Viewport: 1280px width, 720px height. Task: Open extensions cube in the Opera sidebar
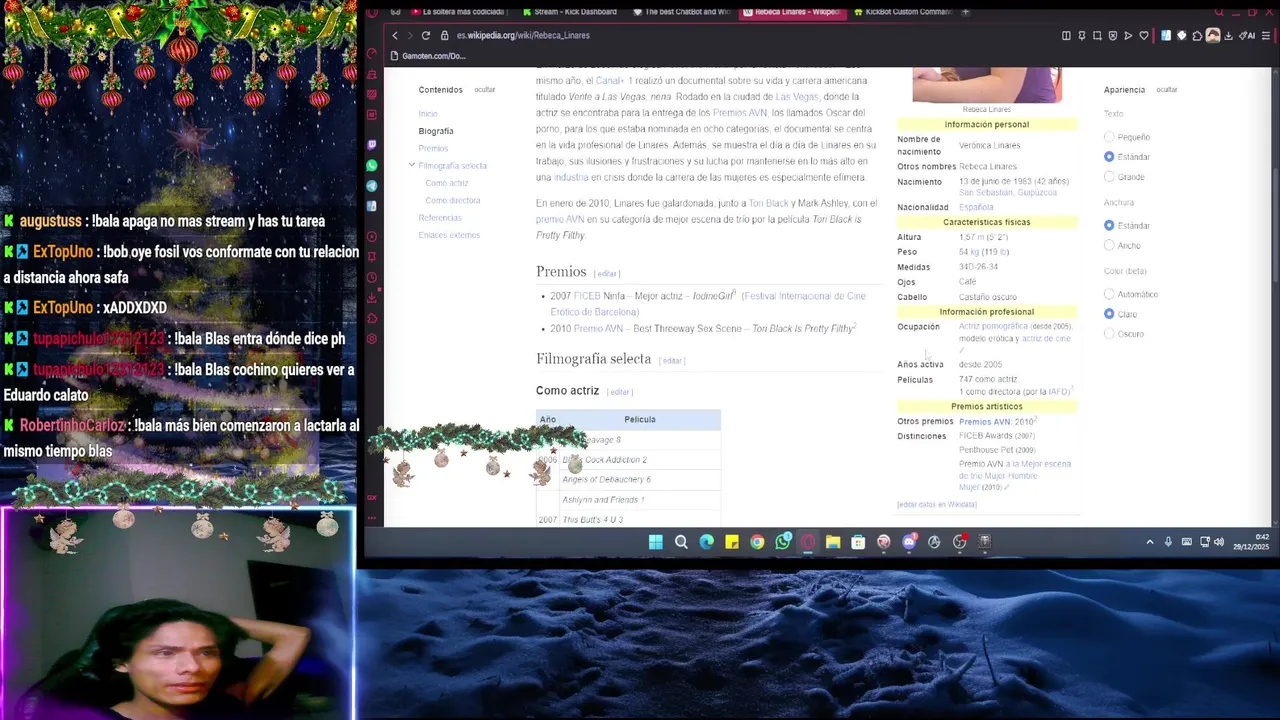pyautogui.click(x=372, y=318)
